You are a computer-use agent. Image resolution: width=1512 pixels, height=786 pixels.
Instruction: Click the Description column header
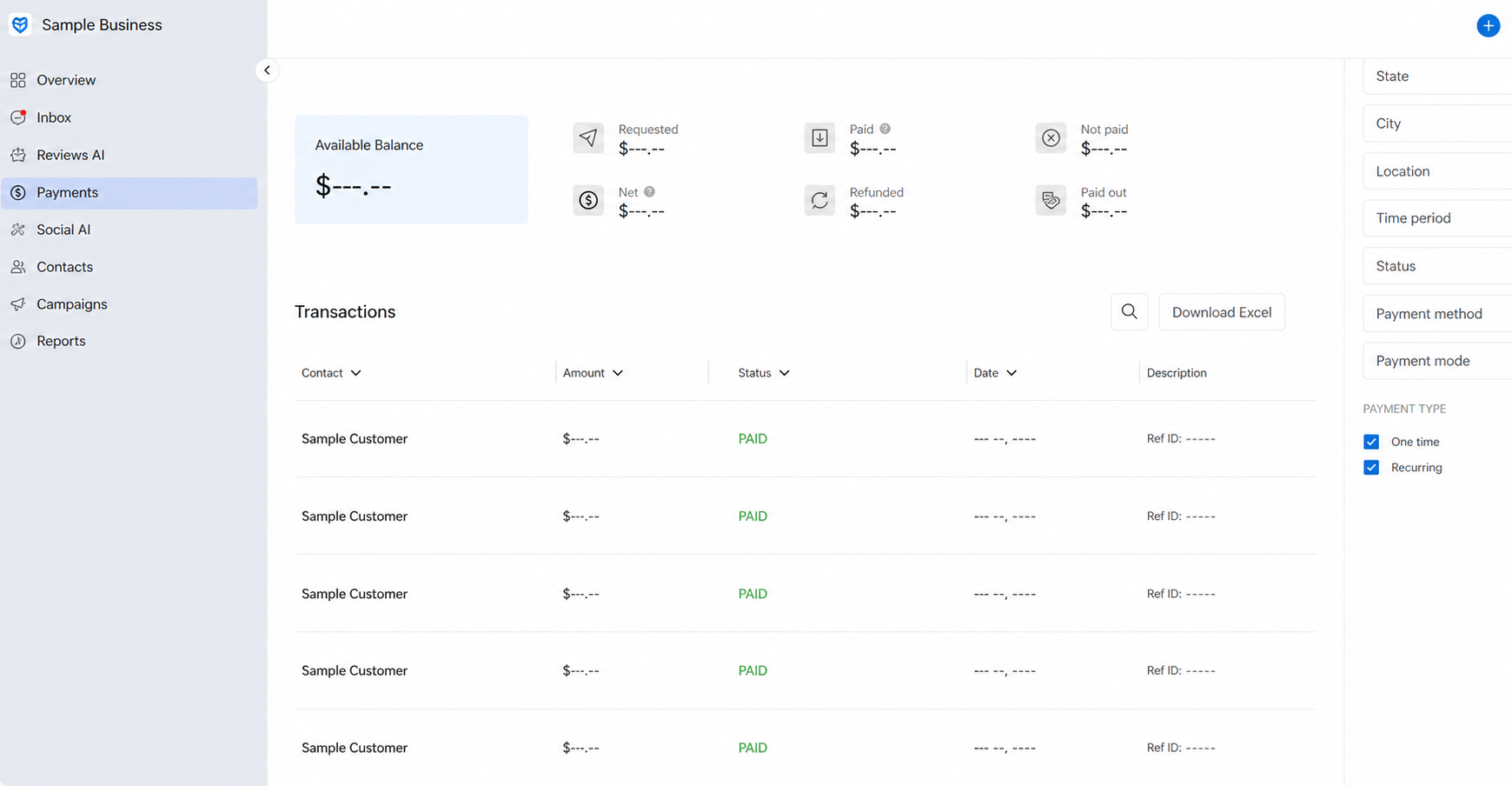(1177, 373)
